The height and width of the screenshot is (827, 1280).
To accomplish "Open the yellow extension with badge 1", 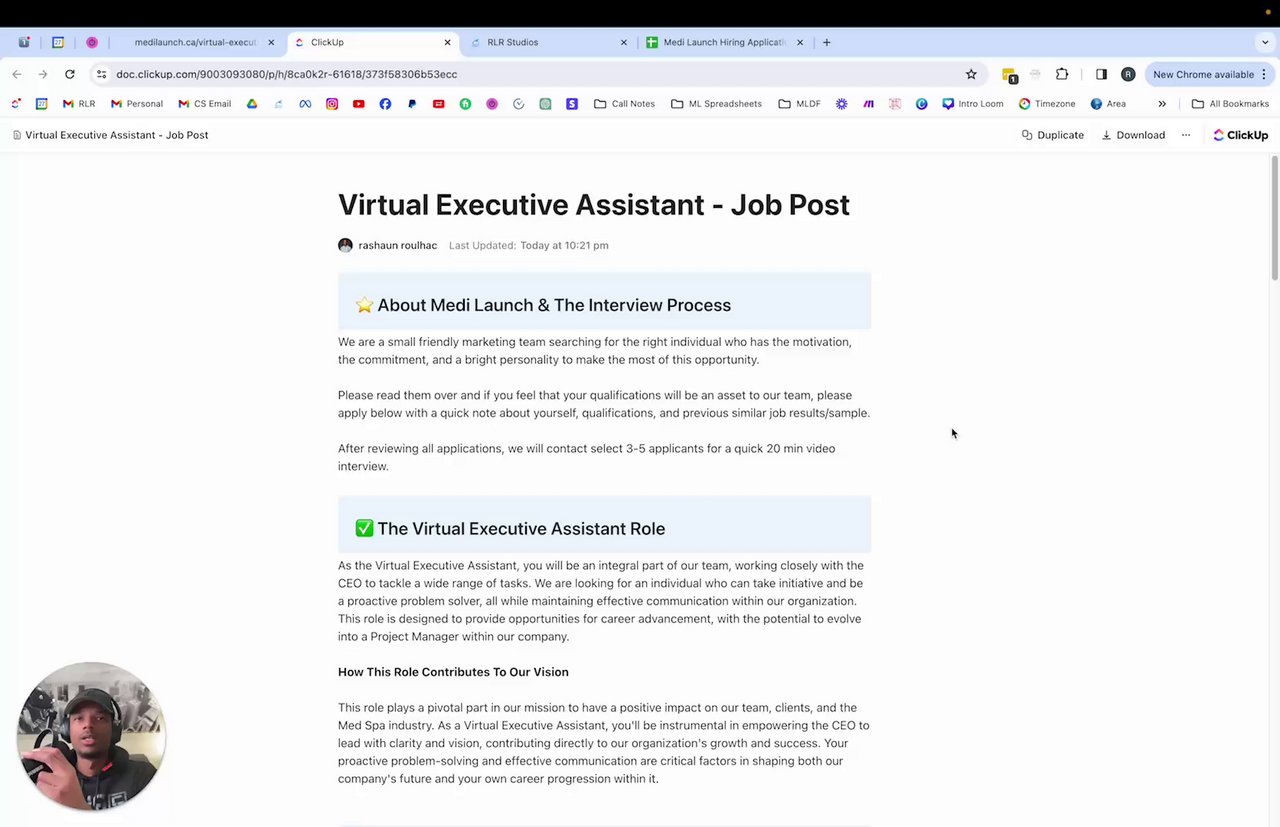I will (1009, 75).
